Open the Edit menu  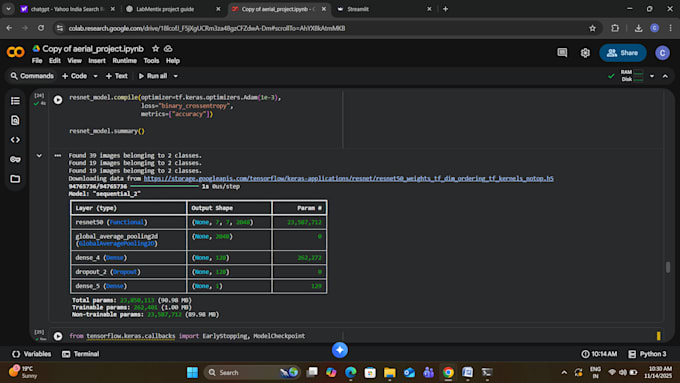coord(55,61)
